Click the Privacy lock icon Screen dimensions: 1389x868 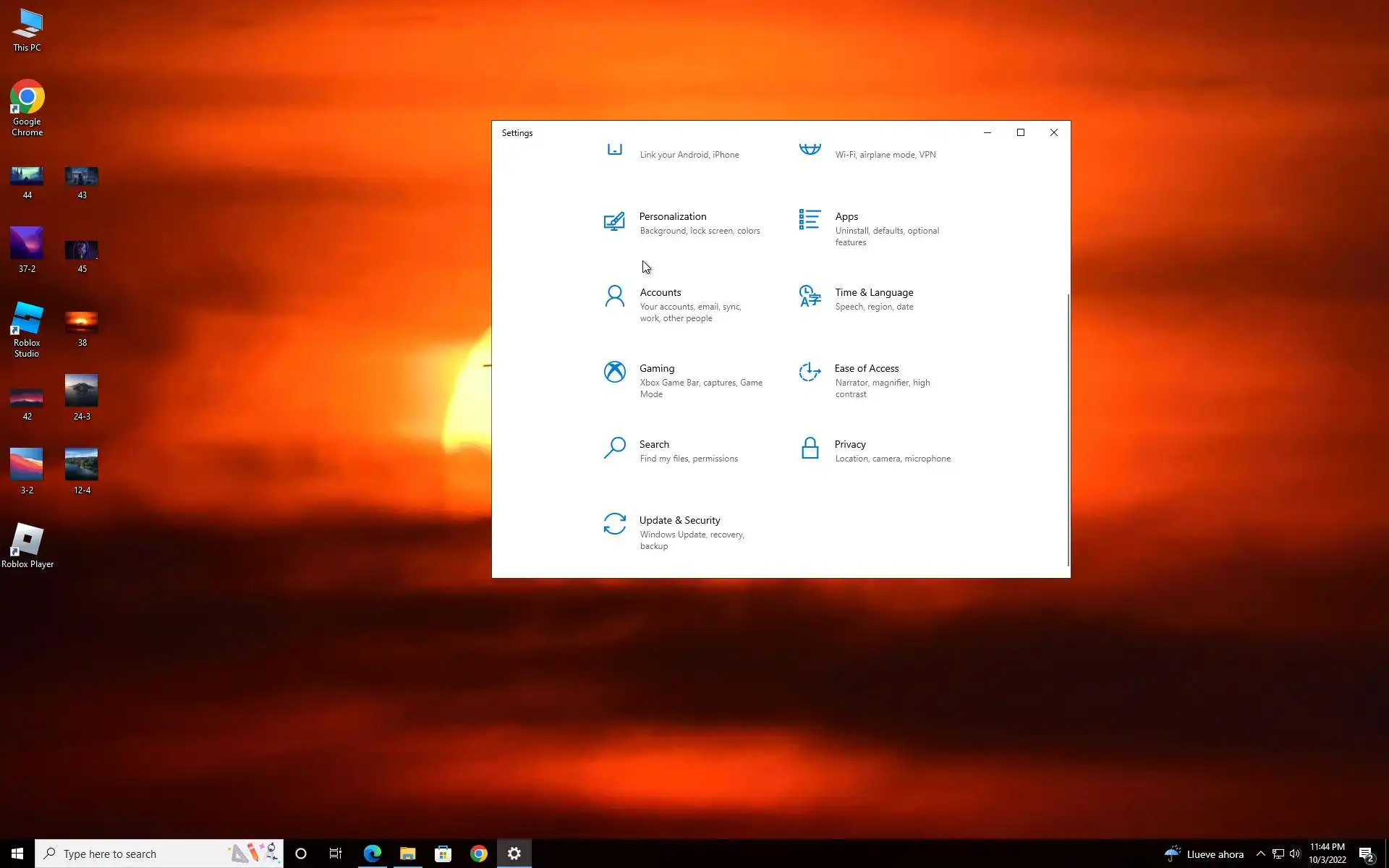810,448
